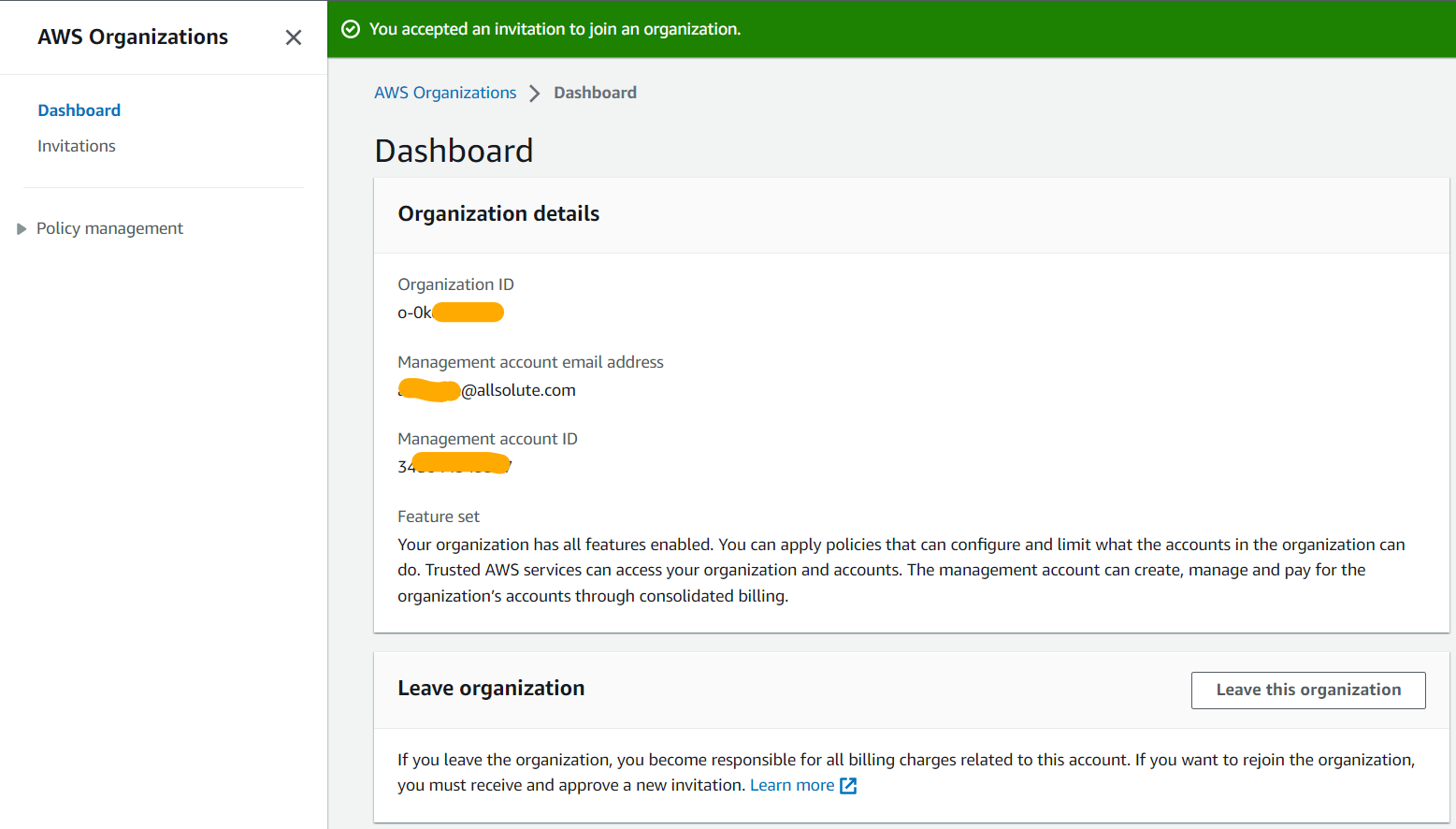Click the Organization details heading

click(498, 213)
